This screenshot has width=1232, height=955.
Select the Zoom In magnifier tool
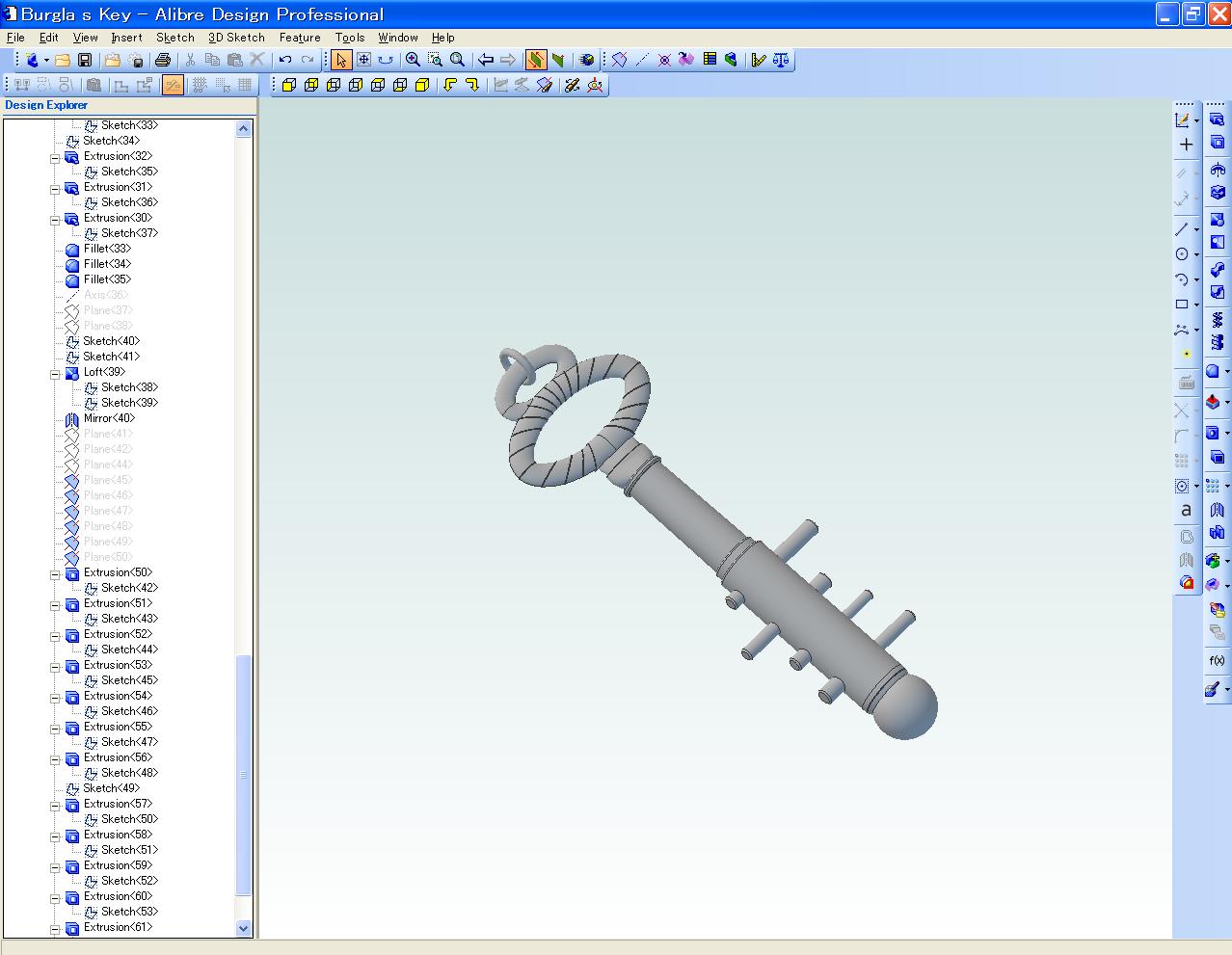click(413, 60)
